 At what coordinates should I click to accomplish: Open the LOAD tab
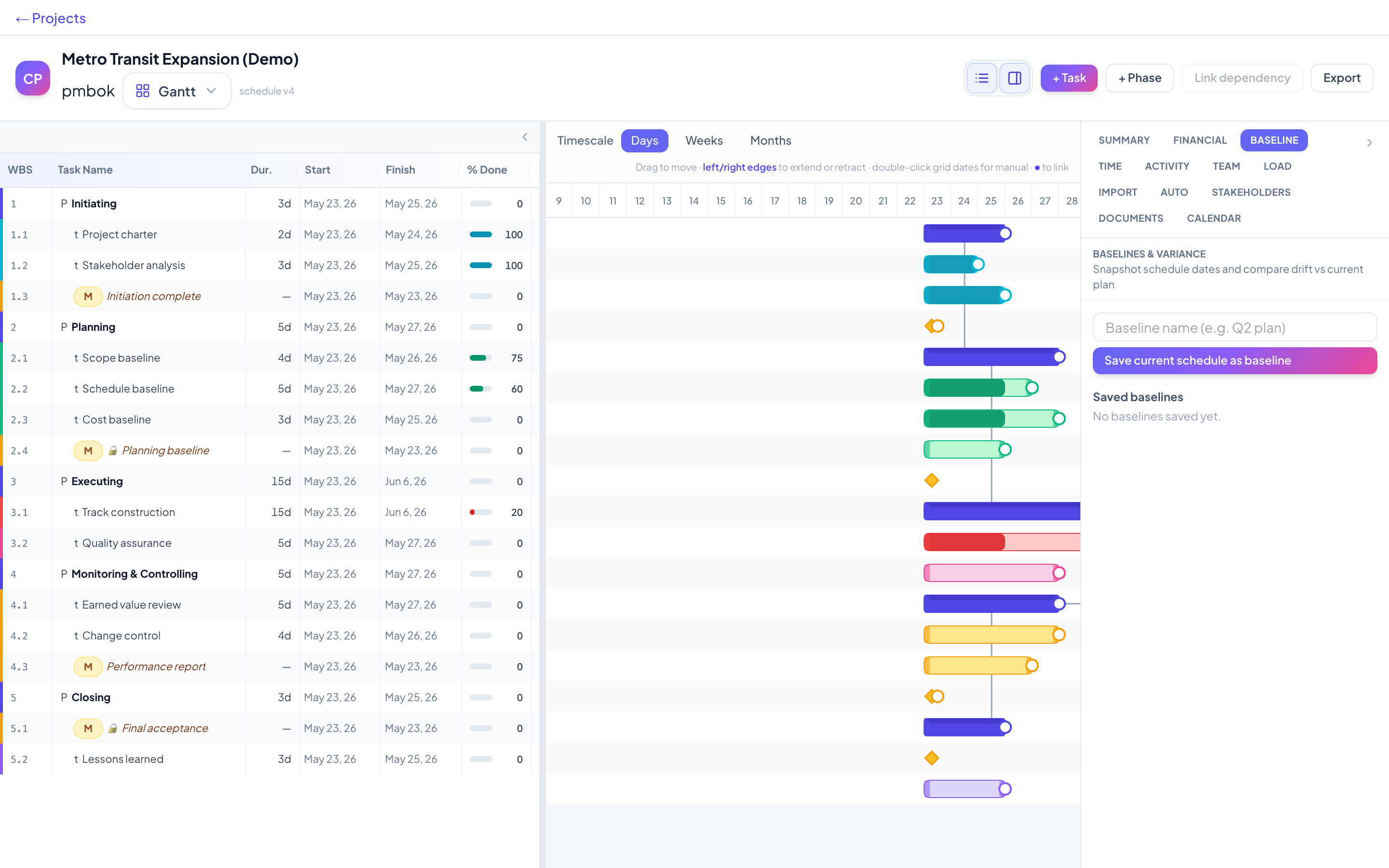click(x=1277, y=166)
